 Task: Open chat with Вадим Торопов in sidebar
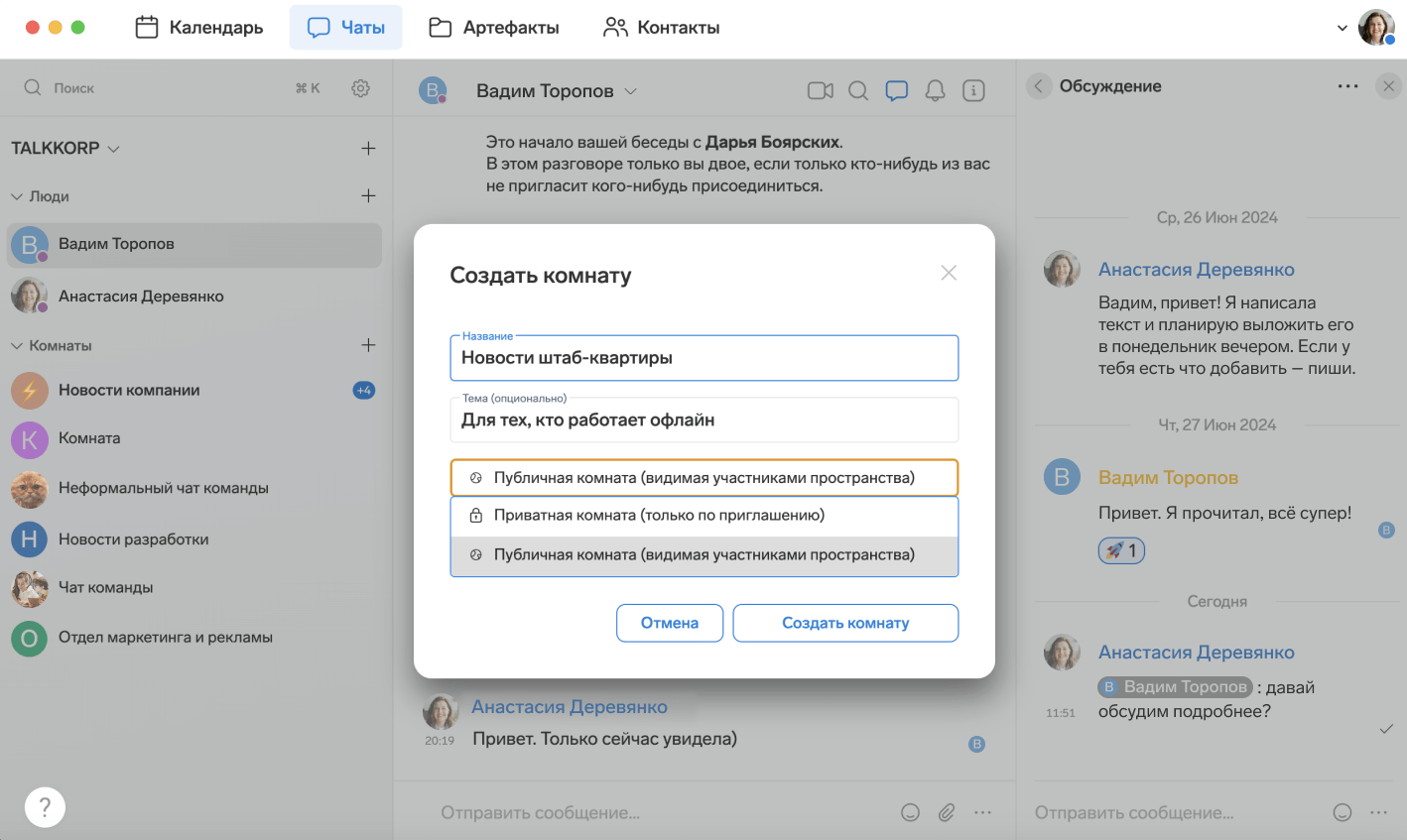tap(194, 245)
